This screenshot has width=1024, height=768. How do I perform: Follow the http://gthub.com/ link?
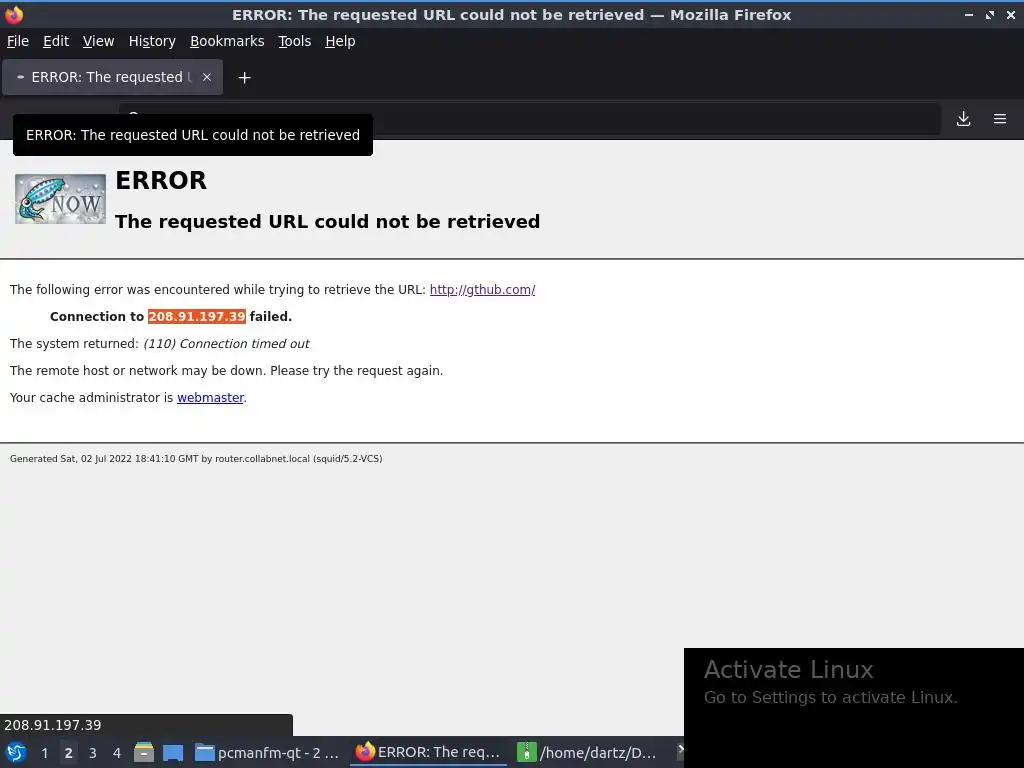coord(482,289)
